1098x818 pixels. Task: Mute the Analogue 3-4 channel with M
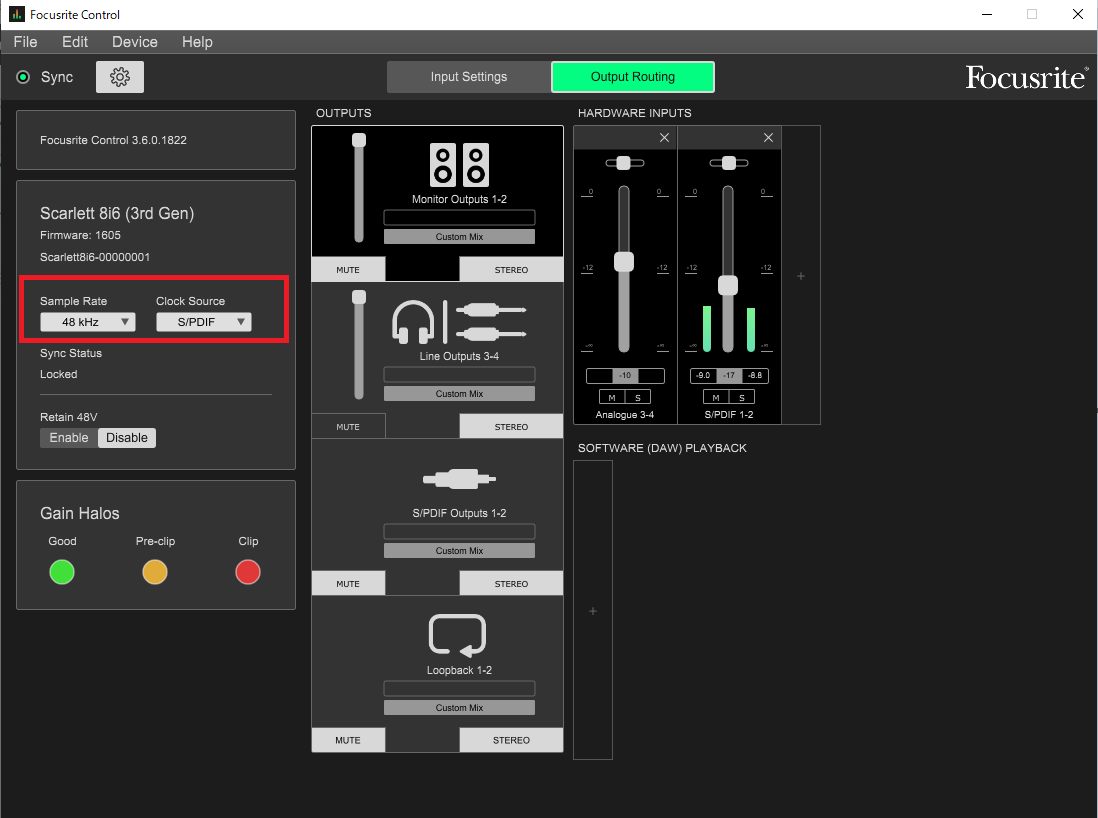612,397
